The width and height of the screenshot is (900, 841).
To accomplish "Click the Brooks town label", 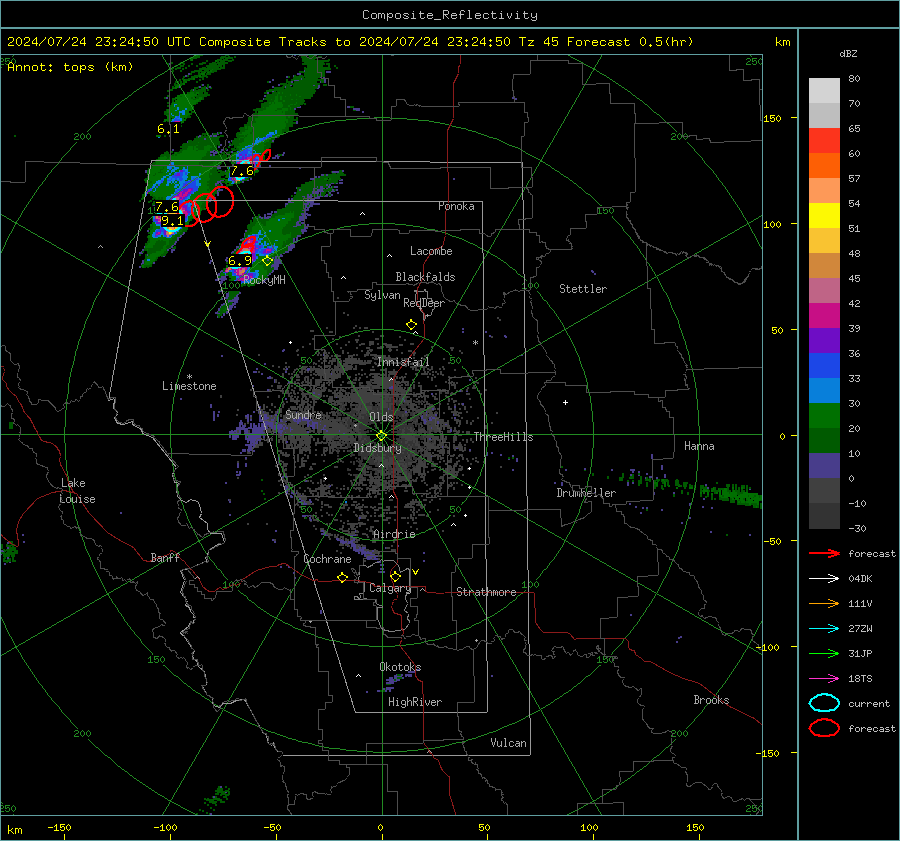I will (x=711, y=700).
